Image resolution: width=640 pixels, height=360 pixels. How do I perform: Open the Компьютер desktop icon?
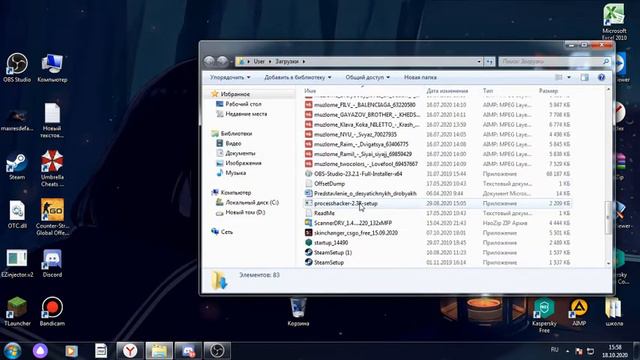[x=52, y=68]
